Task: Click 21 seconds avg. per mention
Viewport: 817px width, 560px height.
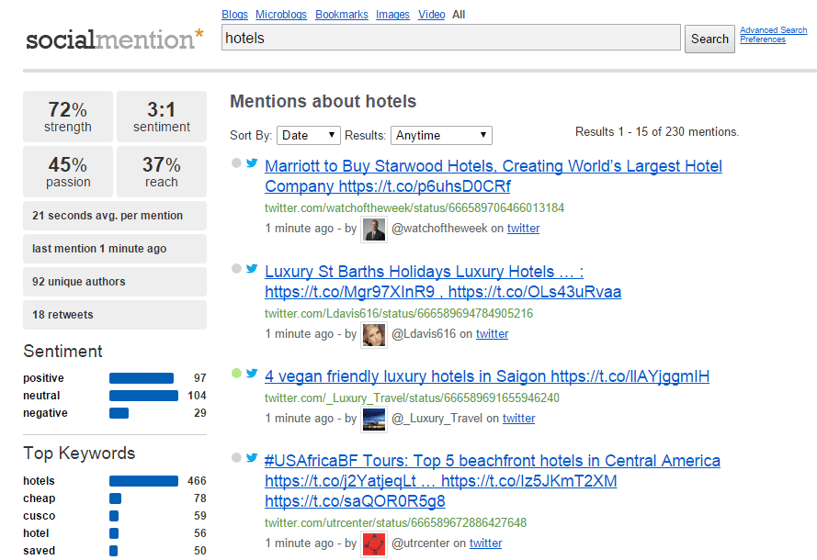Action: (115, 216)
